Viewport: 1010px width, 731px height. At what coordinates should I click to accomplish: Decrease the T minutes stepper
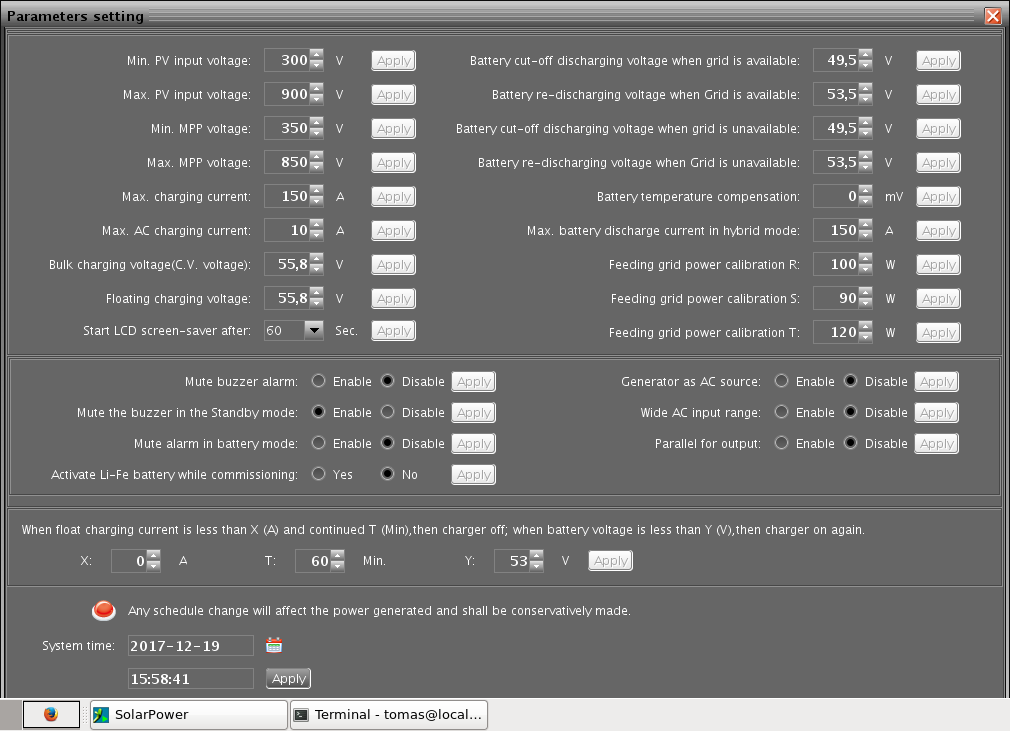click(338, 566)
